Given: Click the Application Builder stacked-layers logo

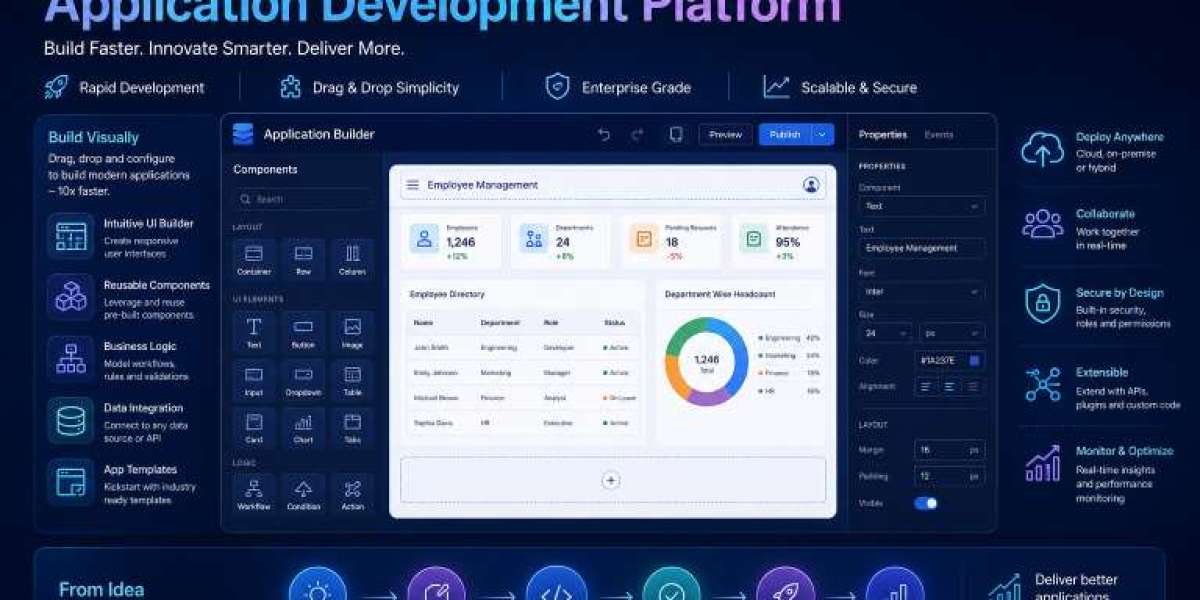Looking at the screenshot, I should pyautogui.click(x=243, y=134).
